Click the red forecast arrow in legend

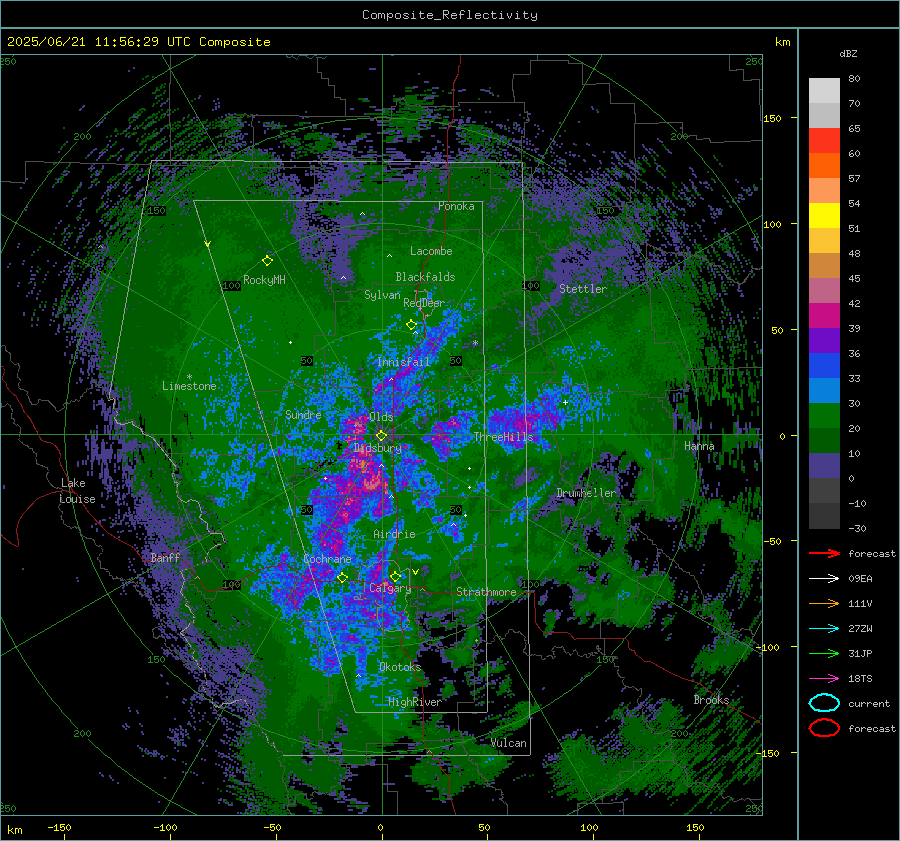[824, 553]
